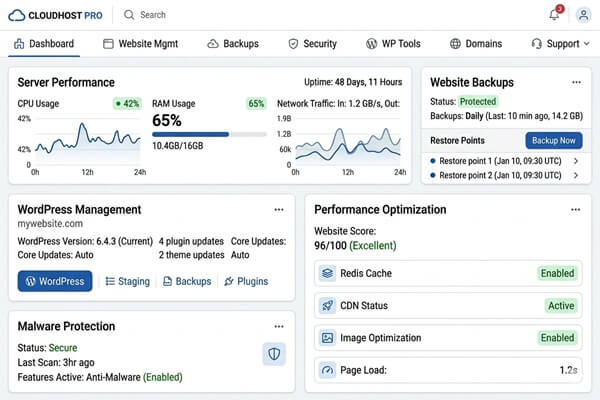
Task: Expand the Restore point 2 chevron
Action: click(x=576, y=175)
